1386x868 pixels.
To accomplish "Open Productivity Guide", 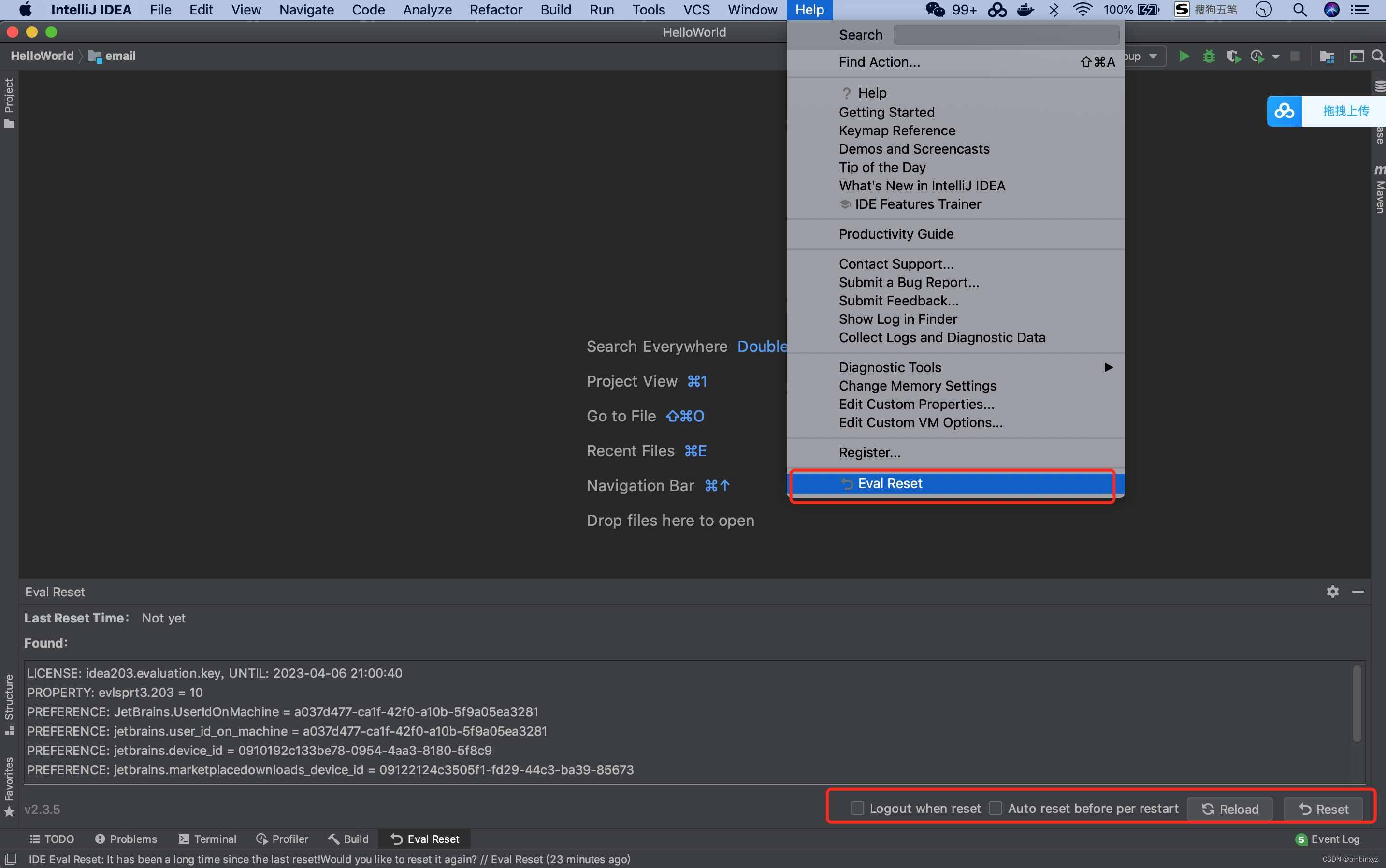I will click(x=955, y=233).
